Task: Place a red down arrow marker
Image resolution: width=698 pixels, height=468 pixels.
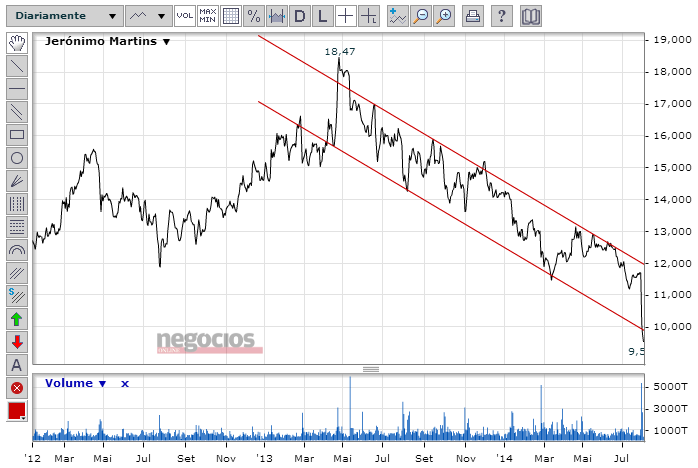Action: coord(17,342)
